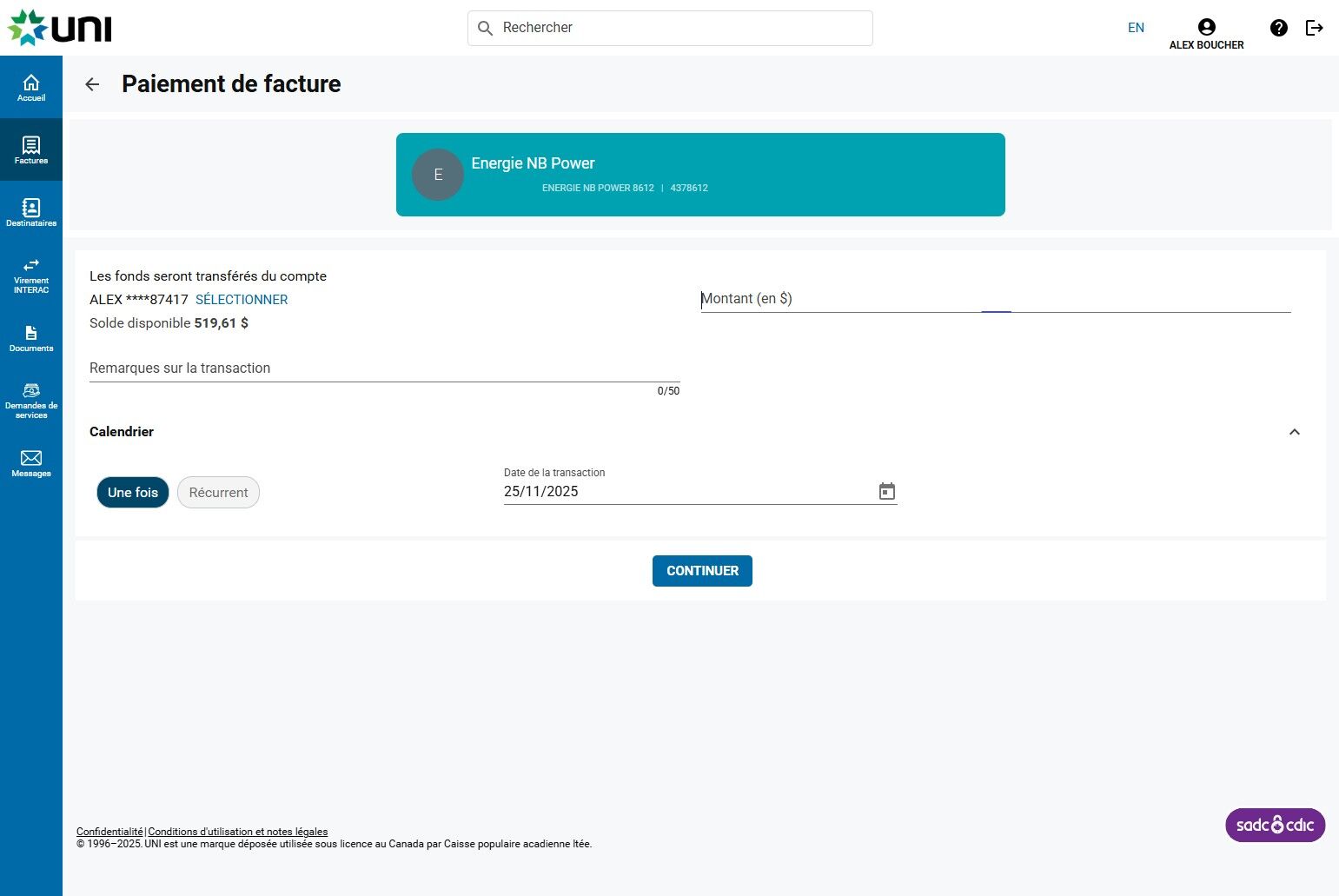This screenshot has width=1339, height=896.
Task: Go back with the arrow icon
Action: (92, 84)
